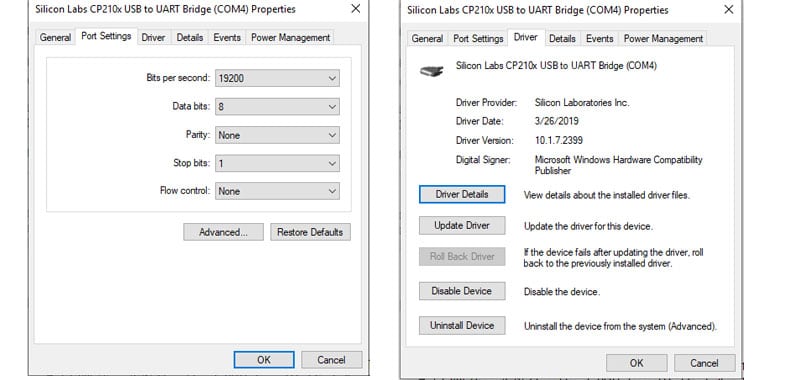Cancel the Port Settings dialog
Viewport: 792px width, 380px height.
(331, 360)
